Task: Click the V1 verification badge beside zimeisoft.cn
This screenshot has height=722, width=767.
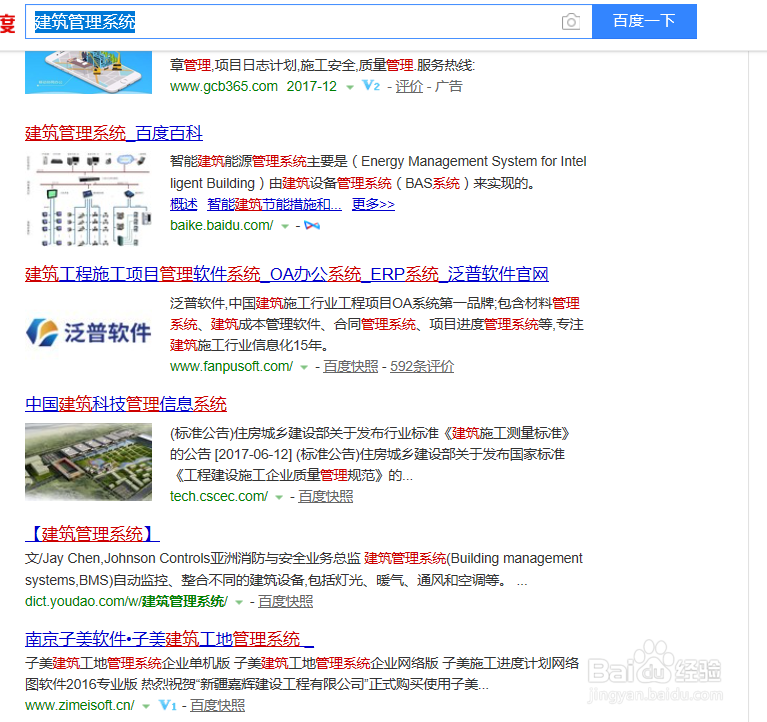Action: pos(167,705)
